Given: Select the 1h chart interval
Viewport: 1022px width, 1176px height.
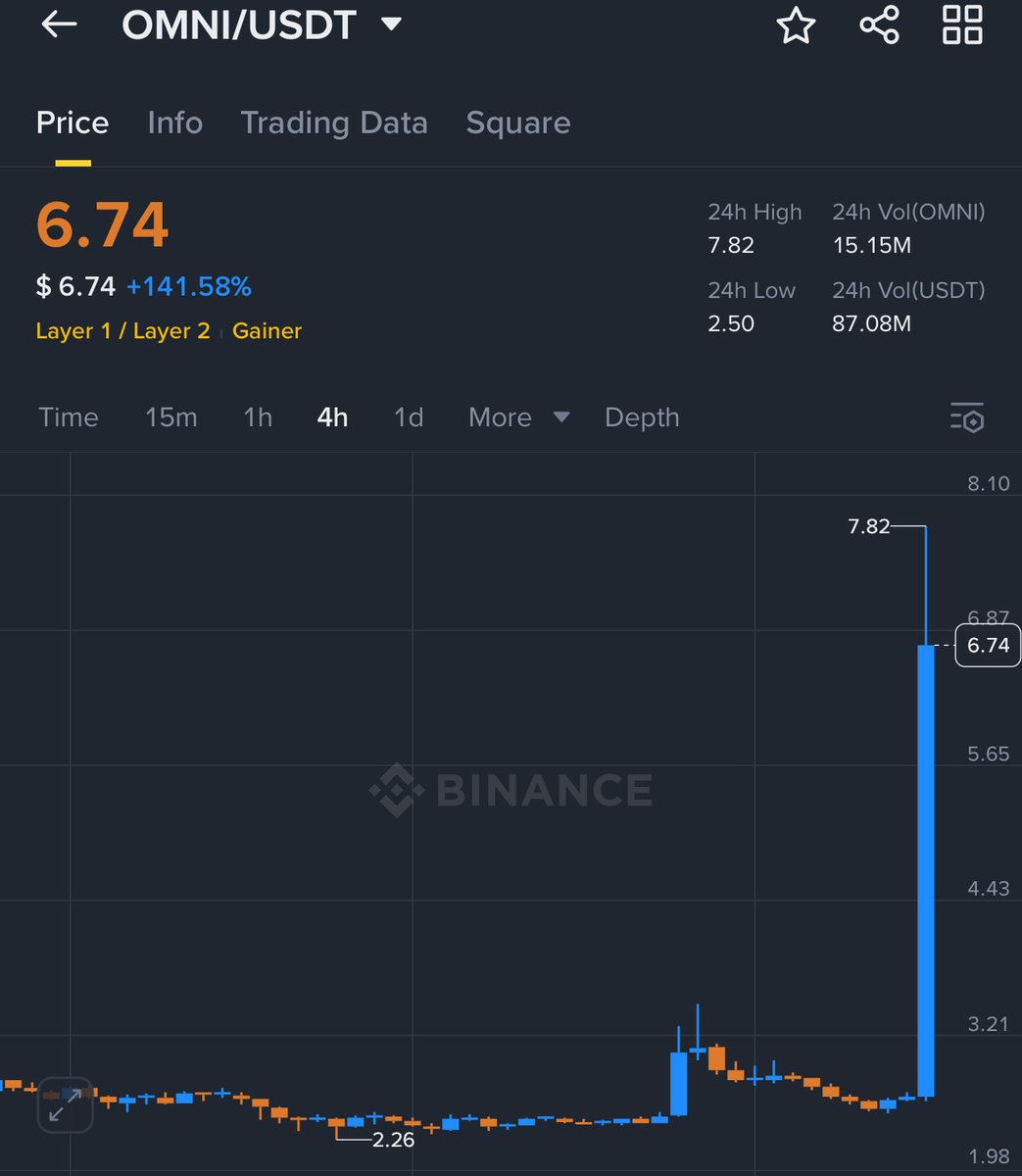Looking at the screenshot, I should [x=258, y=417].
